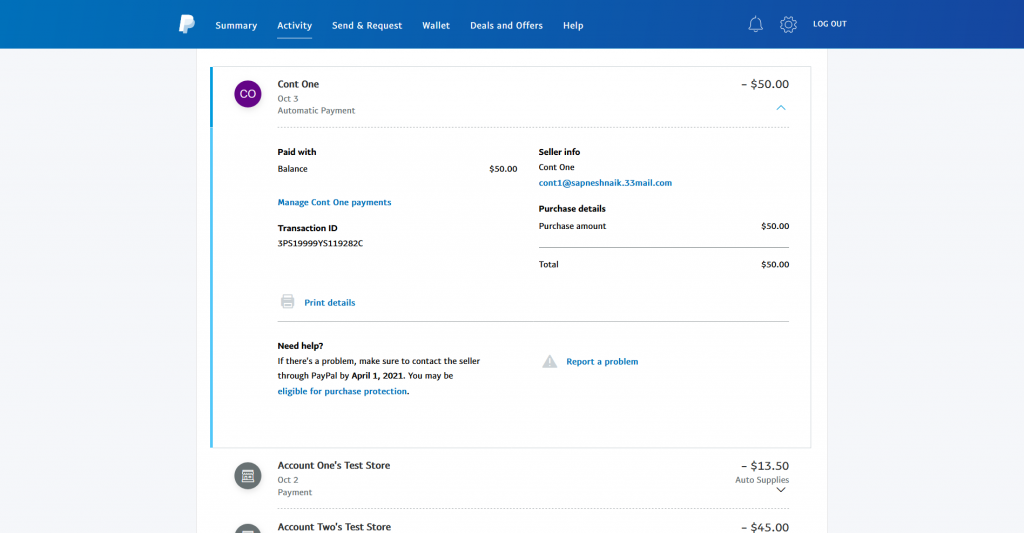This screenshot has width=1024, height=533.
Task: Open the Wallet tab
Action: pos(436,25)
